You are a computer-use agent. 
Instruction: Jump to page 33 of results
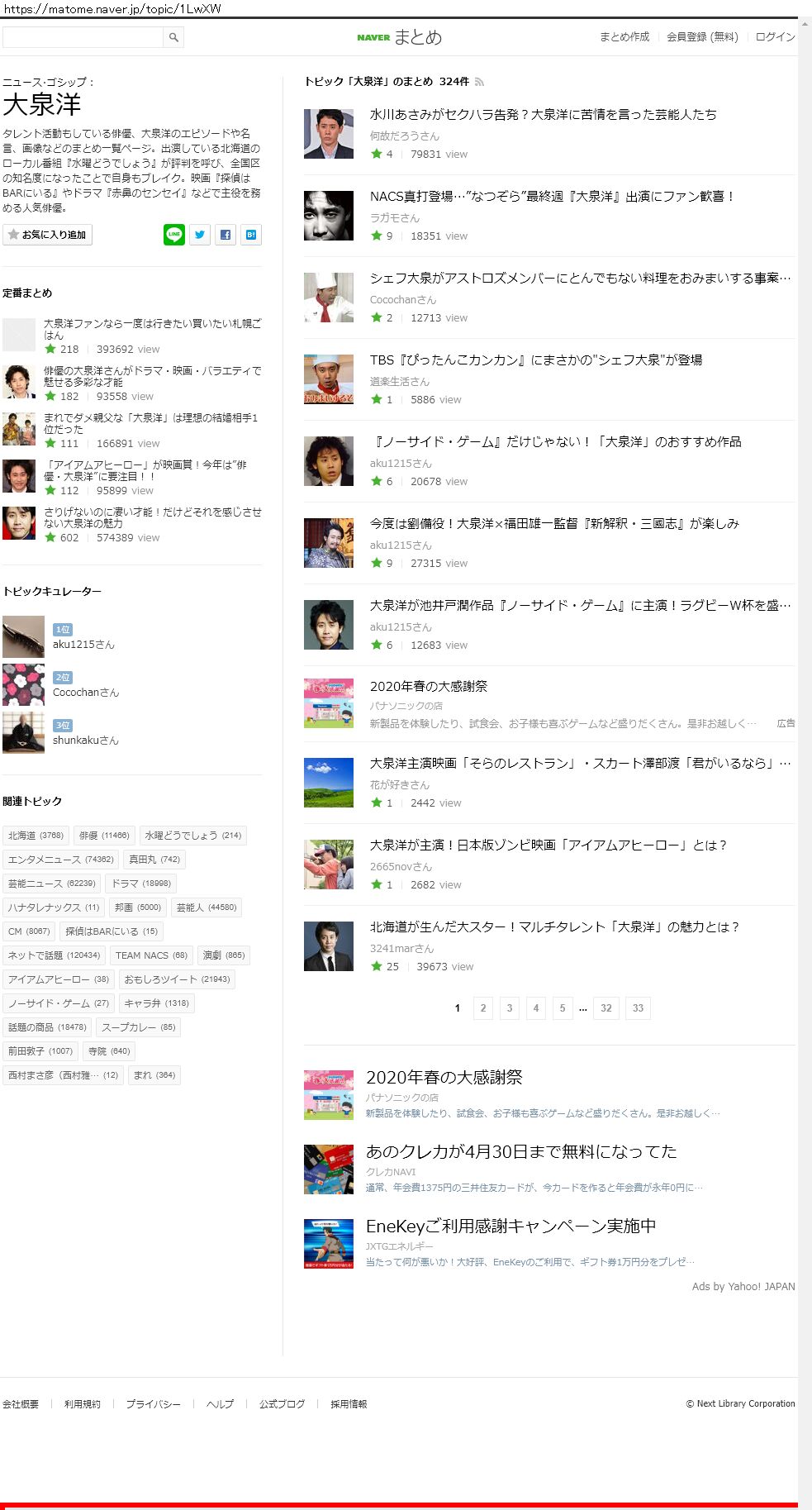pos(638,1008)
